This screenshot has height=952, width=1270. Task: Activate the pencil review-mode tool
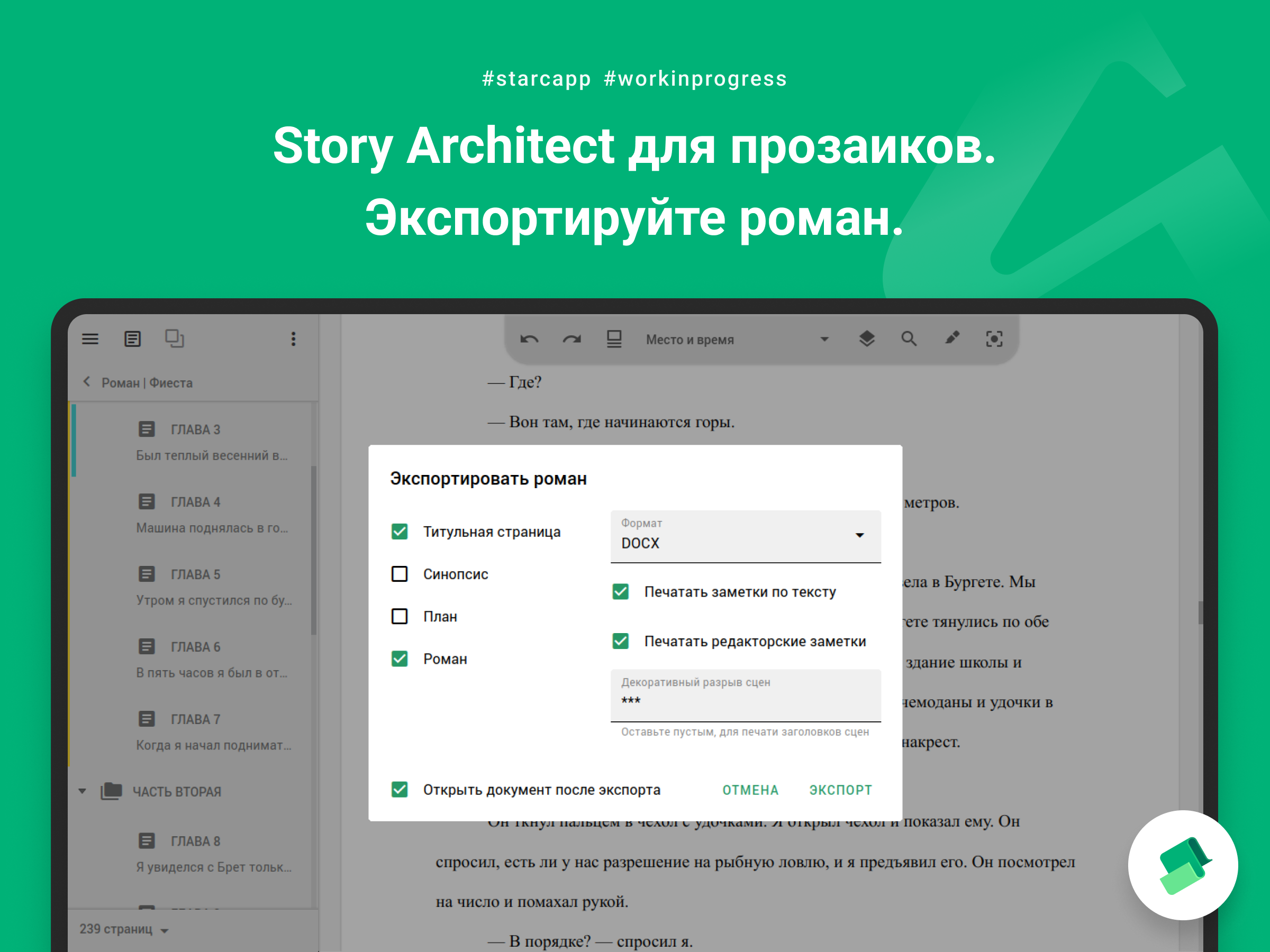tap(952, 338)
